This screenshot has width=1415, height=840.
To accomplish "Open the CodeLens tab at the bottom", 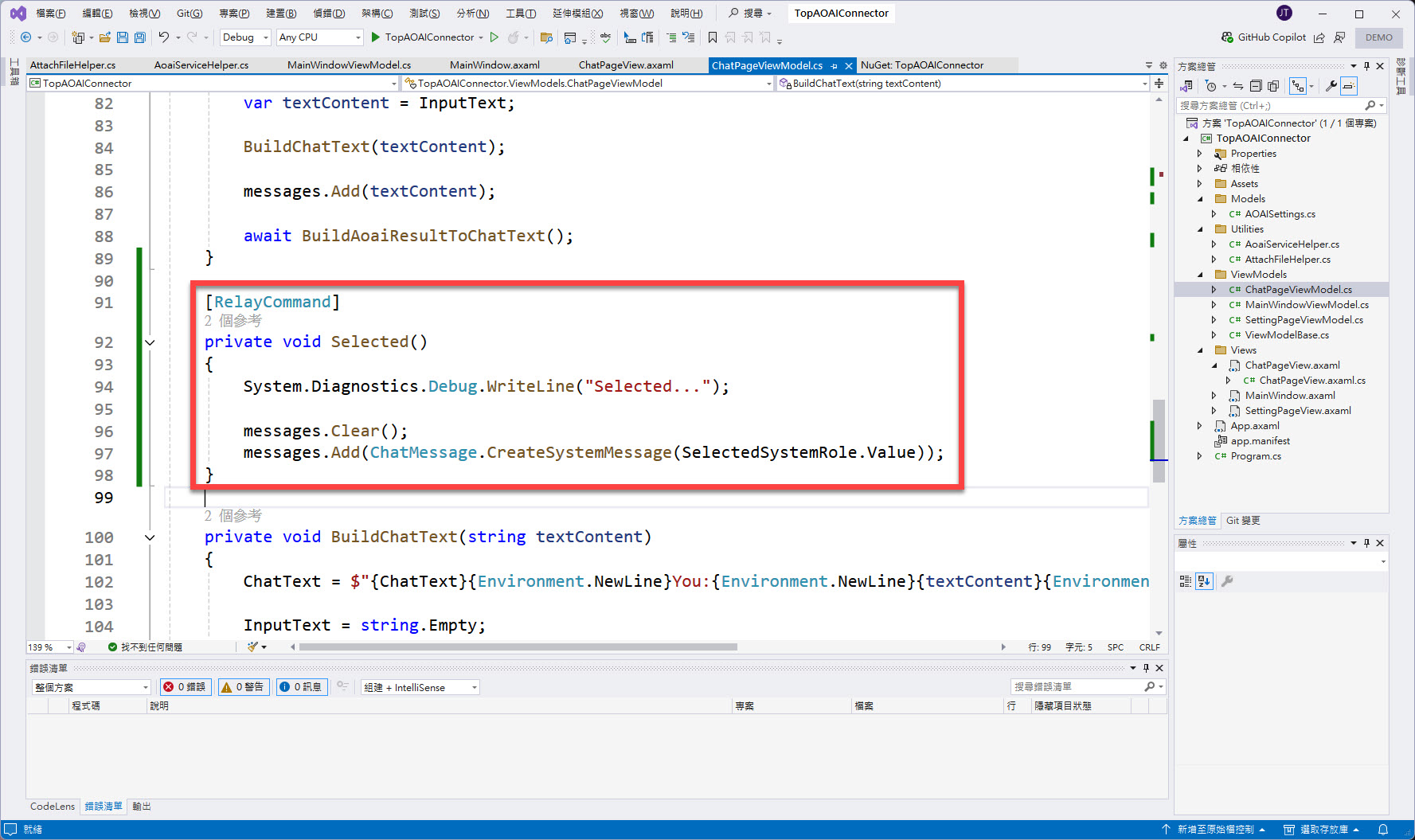I will coord(53,807).
